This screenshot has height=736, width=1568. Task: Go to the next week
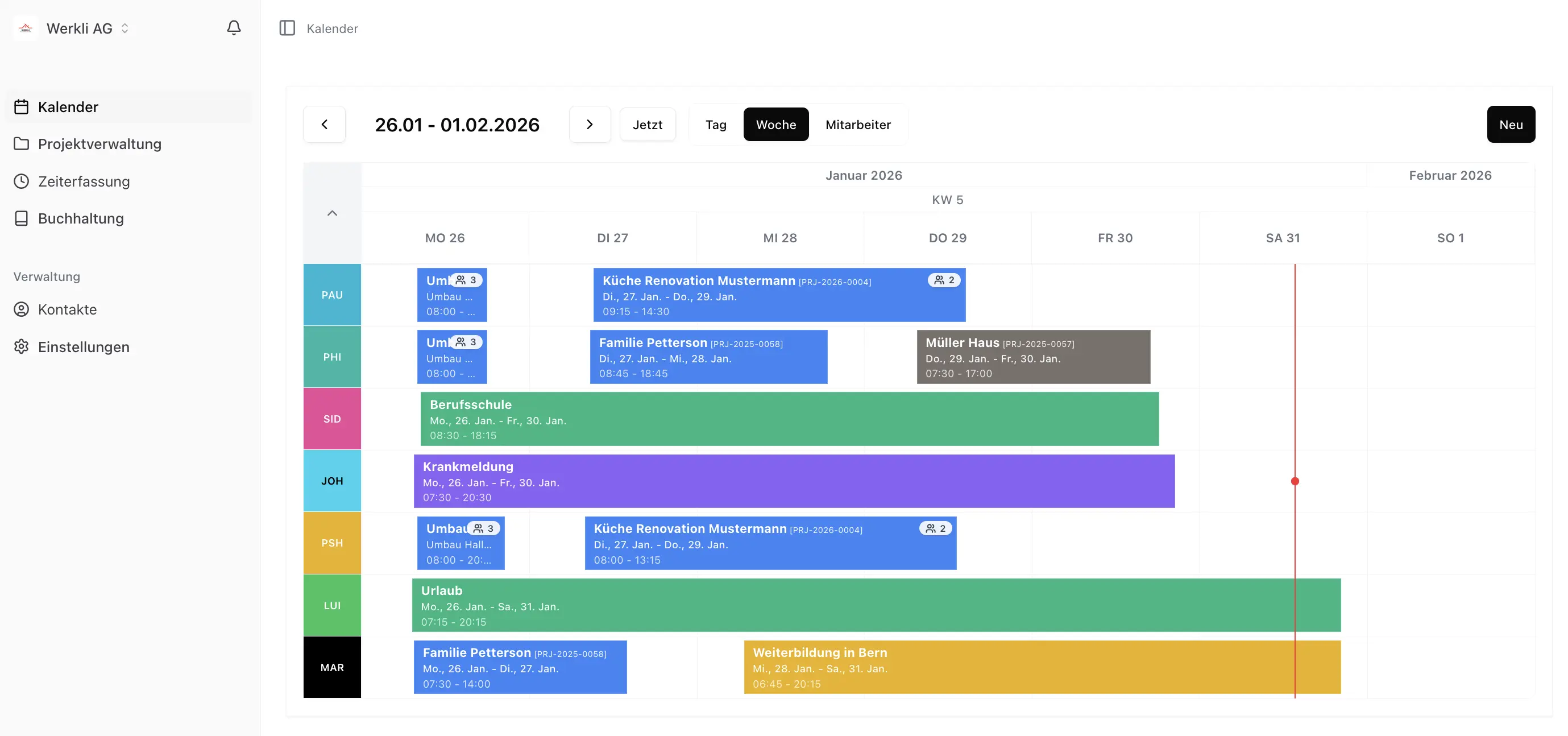pos(590,125)
